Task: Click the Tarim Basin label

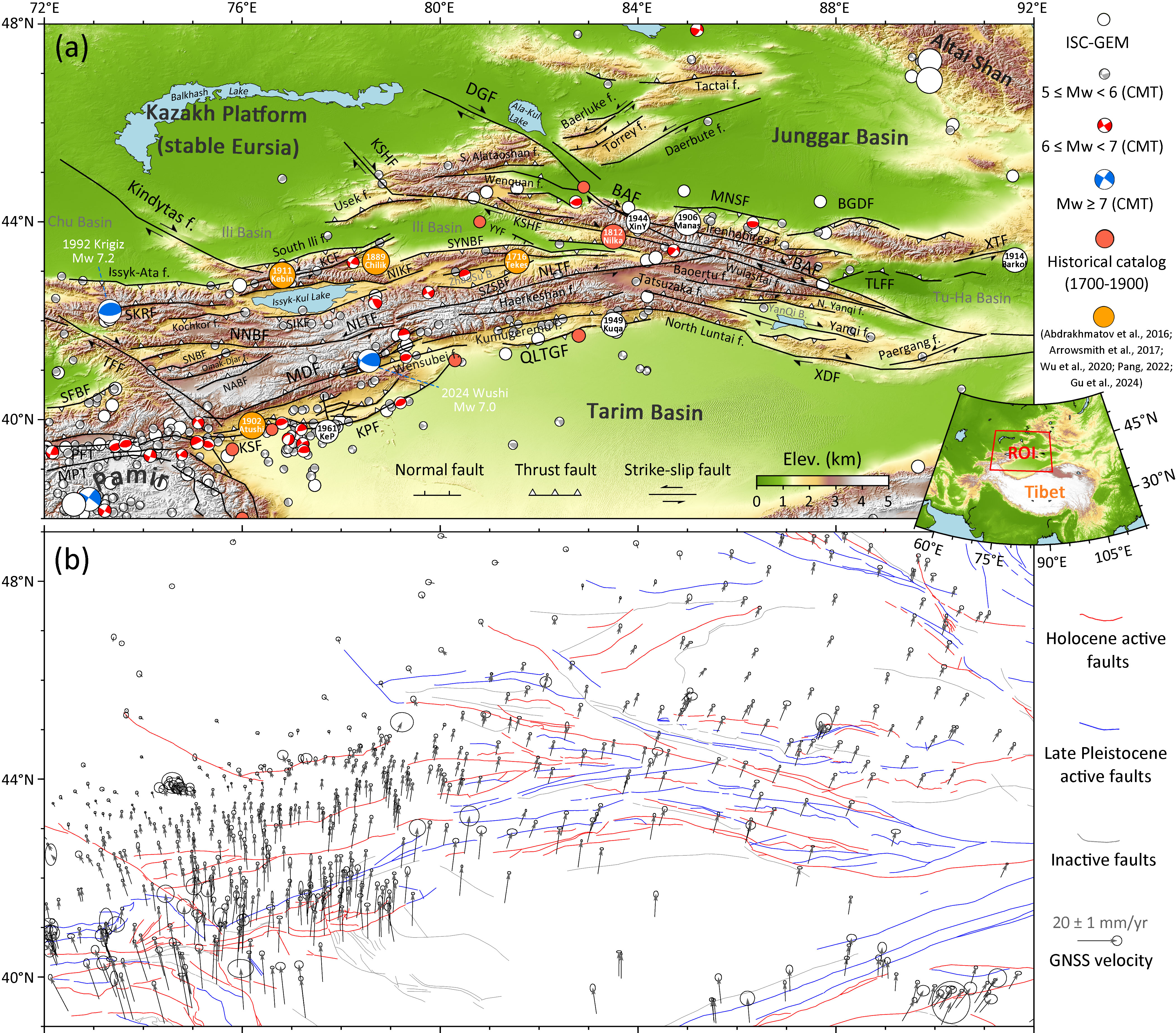Action: [644, 412]
